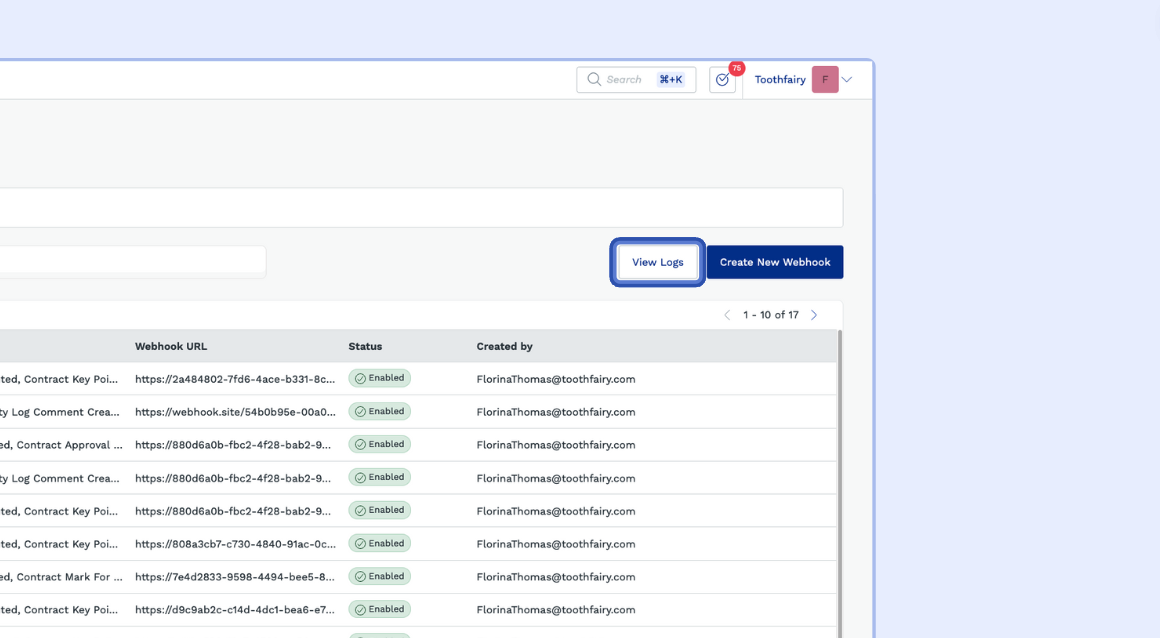Click the Webhook URL column header
Viewport: 1160px width, 638px height.
tap(171, 346)
